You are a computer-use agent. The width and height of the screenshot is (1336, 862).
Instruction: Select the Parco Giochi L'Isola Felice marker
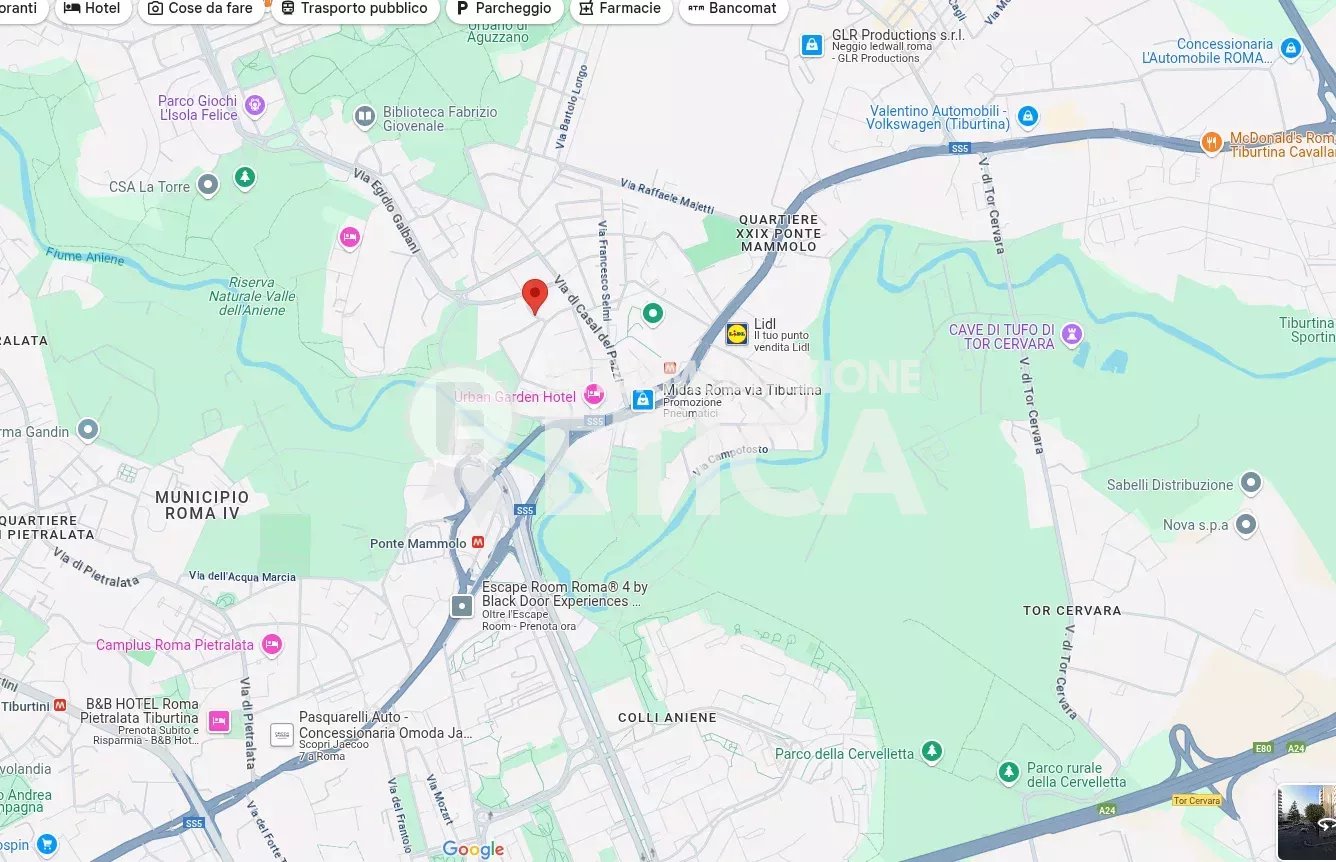click(255, 105)
